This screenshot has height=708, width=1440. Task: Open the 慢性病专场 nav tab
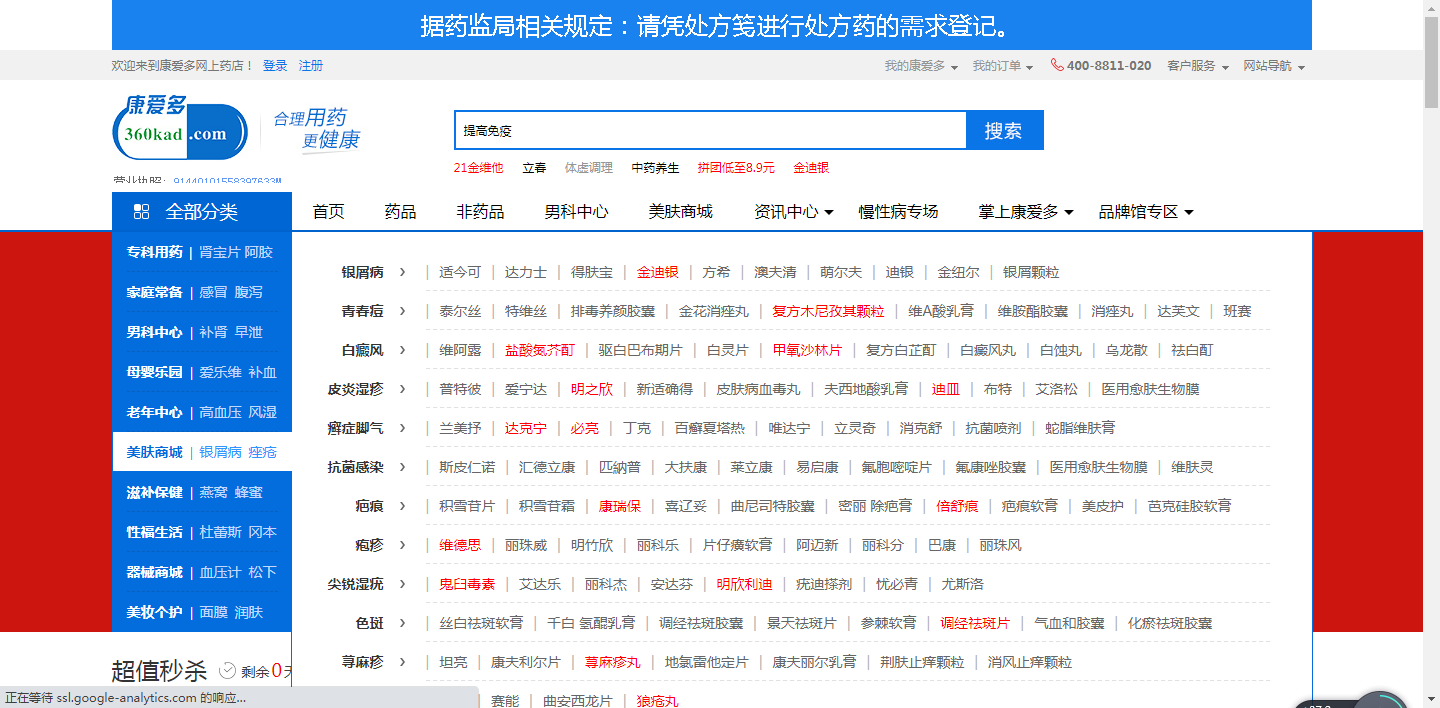[x=898, y=212]
